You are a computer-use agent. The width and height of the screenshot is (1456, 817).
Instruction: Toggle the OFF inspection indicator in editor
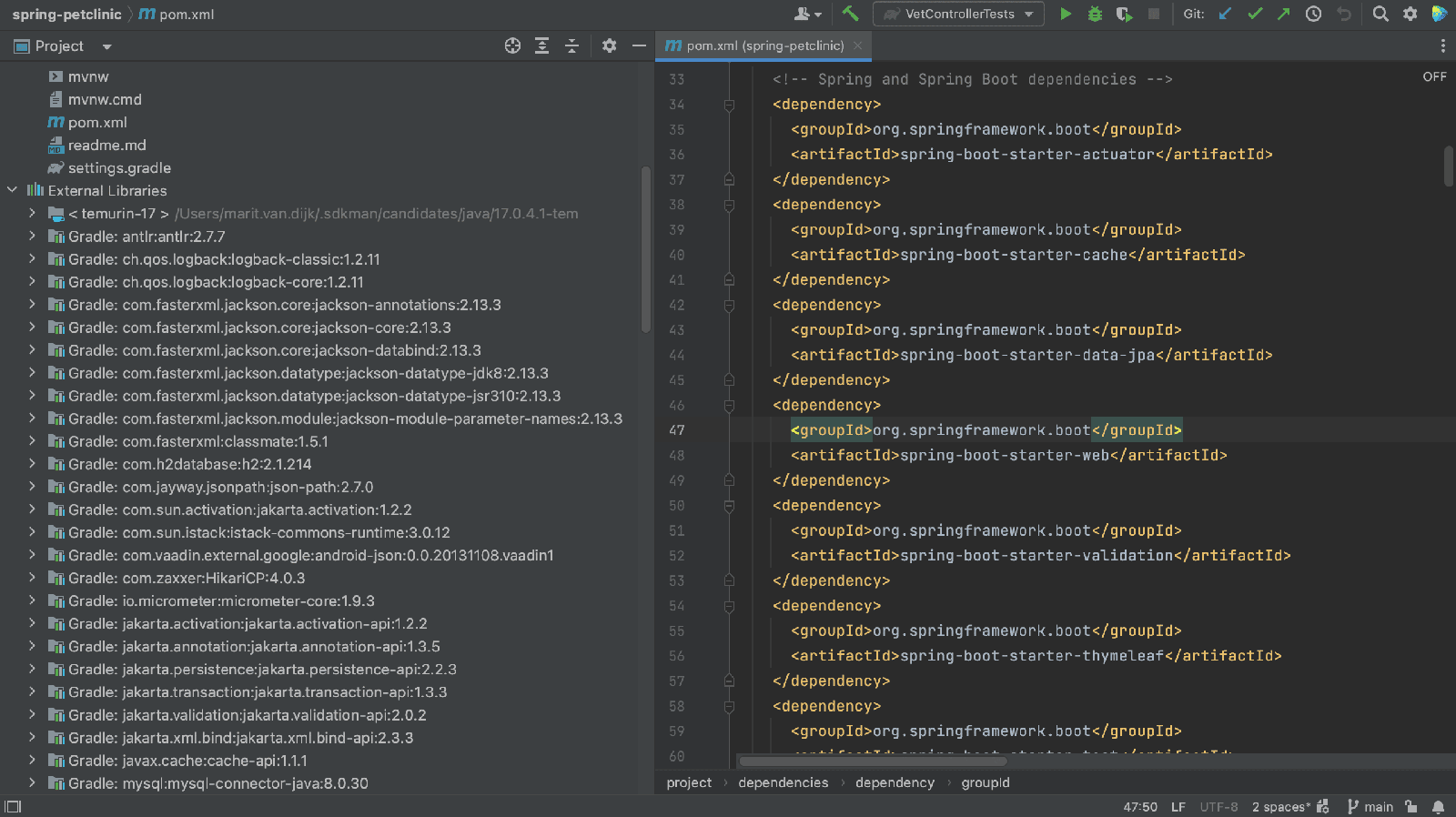(x=1434, y=77)
